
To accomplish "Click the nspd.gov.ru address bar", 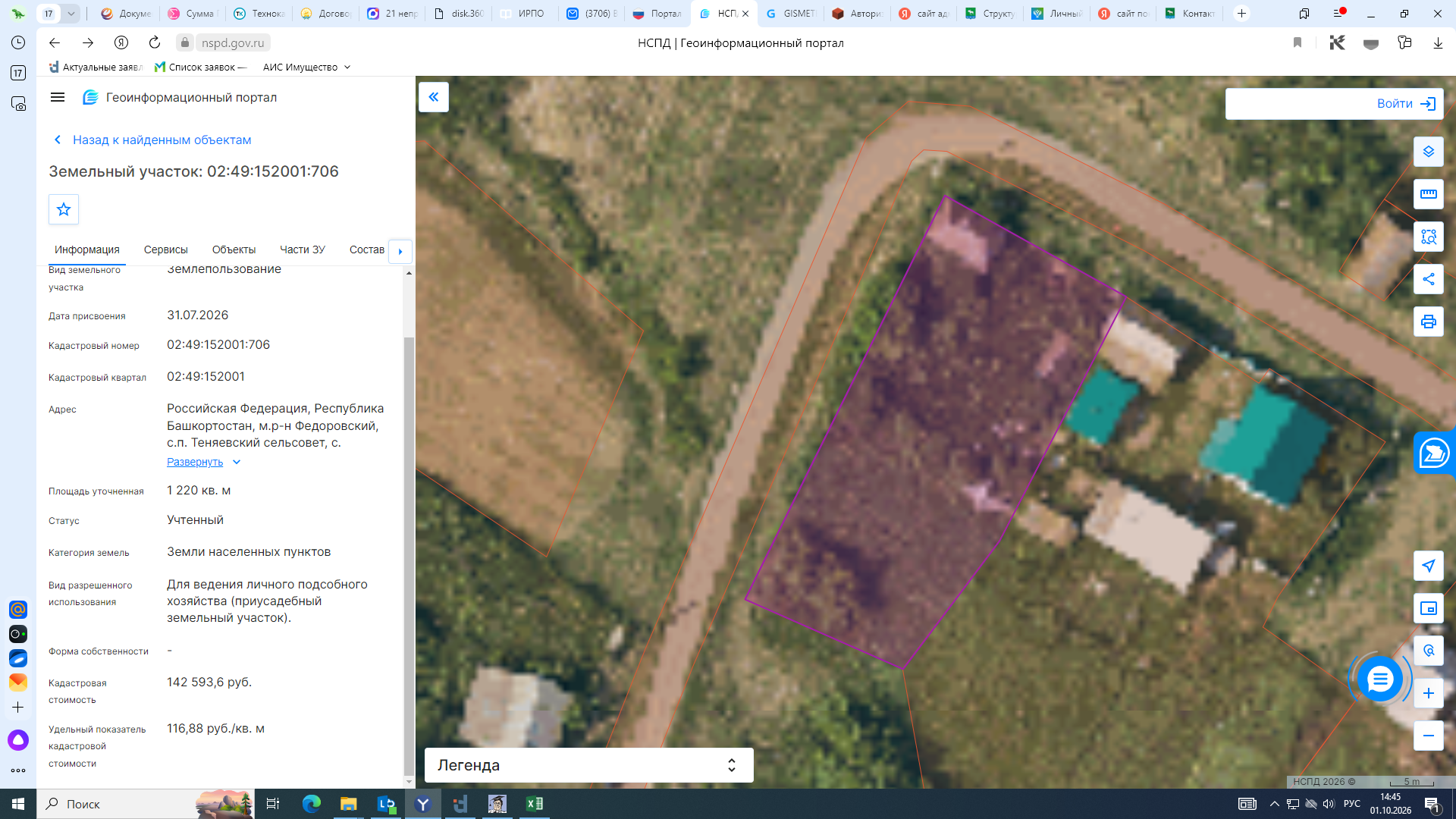I will pyautogui.click(x=233, y=42).
